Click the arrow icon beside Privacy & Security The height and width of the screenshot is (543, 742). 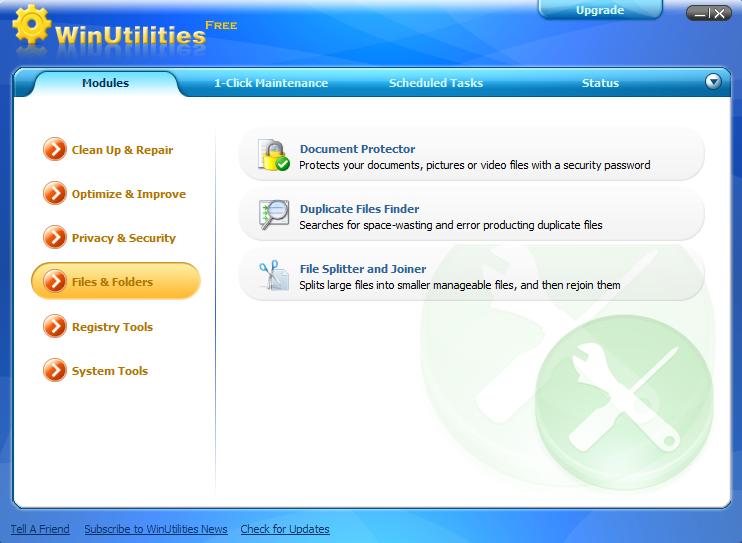click(x=54, y=238)
